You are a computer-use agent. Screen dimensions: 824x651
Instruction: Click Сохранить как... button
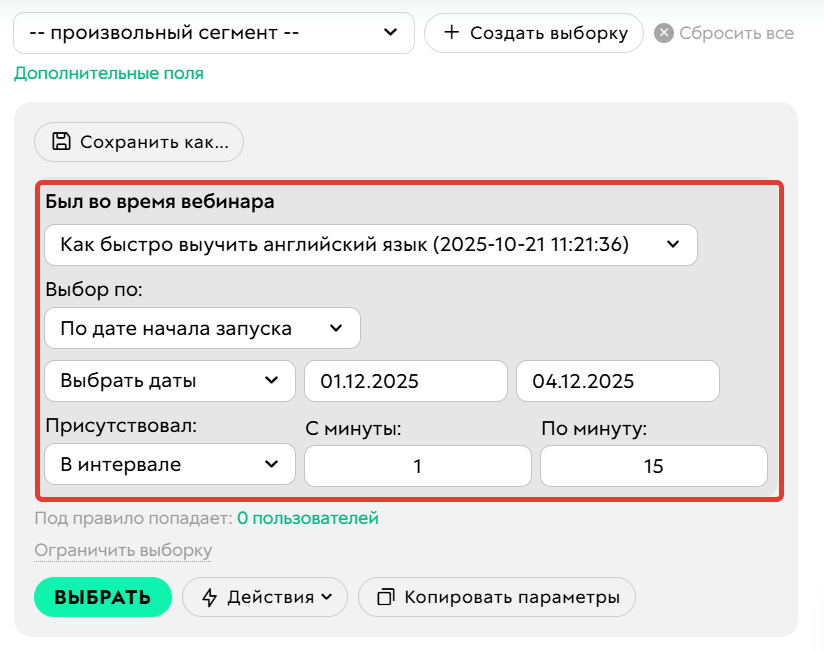point(138,142)
